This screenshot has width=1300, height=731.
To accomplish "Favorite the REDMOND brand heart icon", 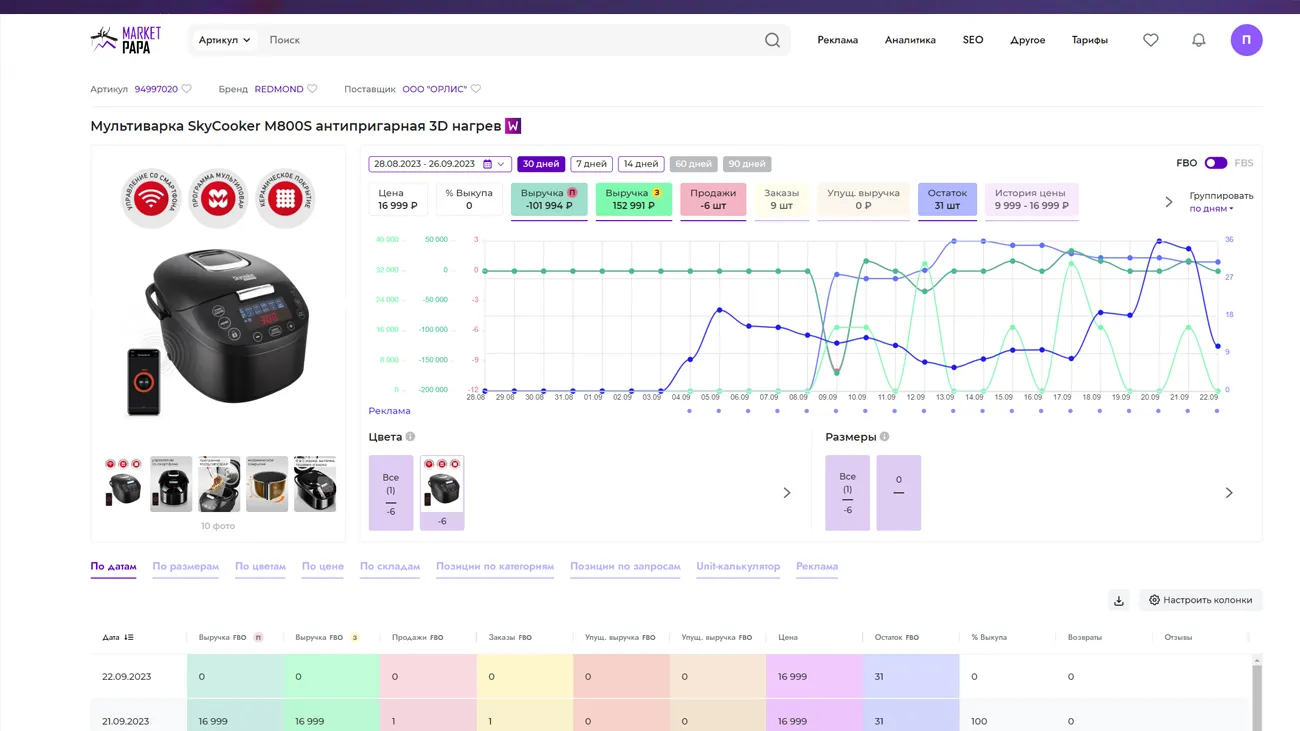I will 312,89.
